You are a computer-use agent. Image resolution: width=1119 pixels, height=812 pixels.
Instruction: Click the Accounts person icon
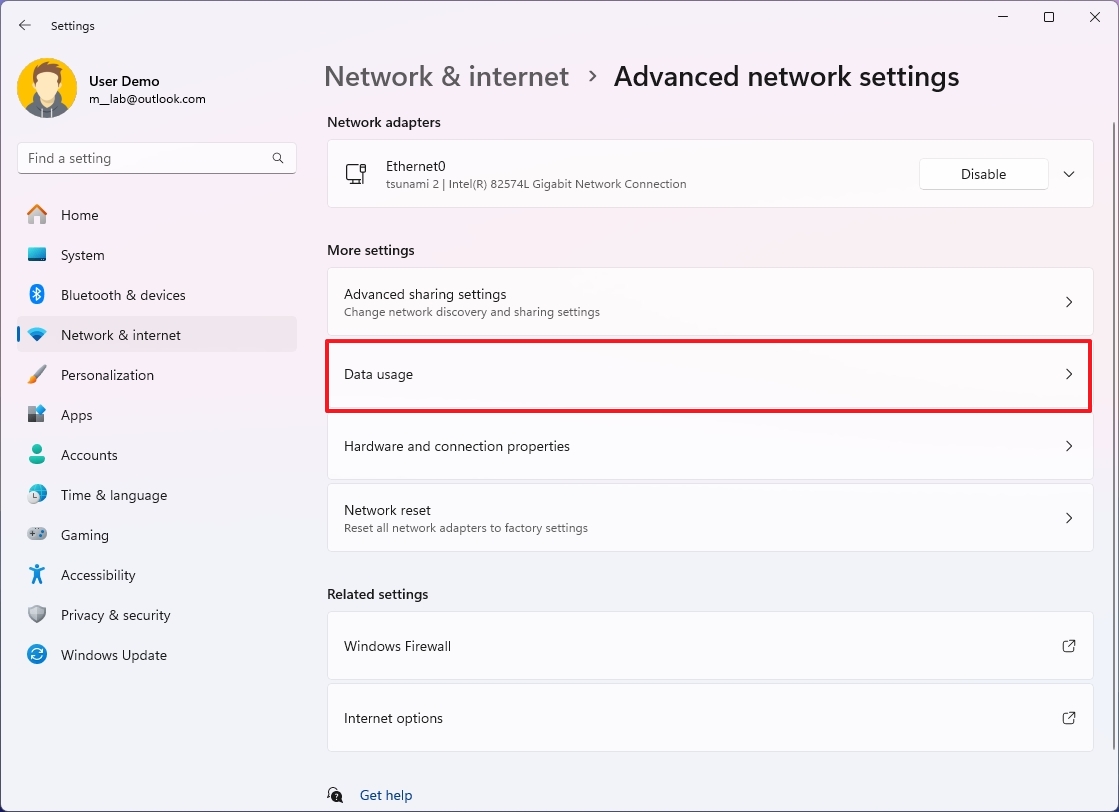click(x=37, y=455)
